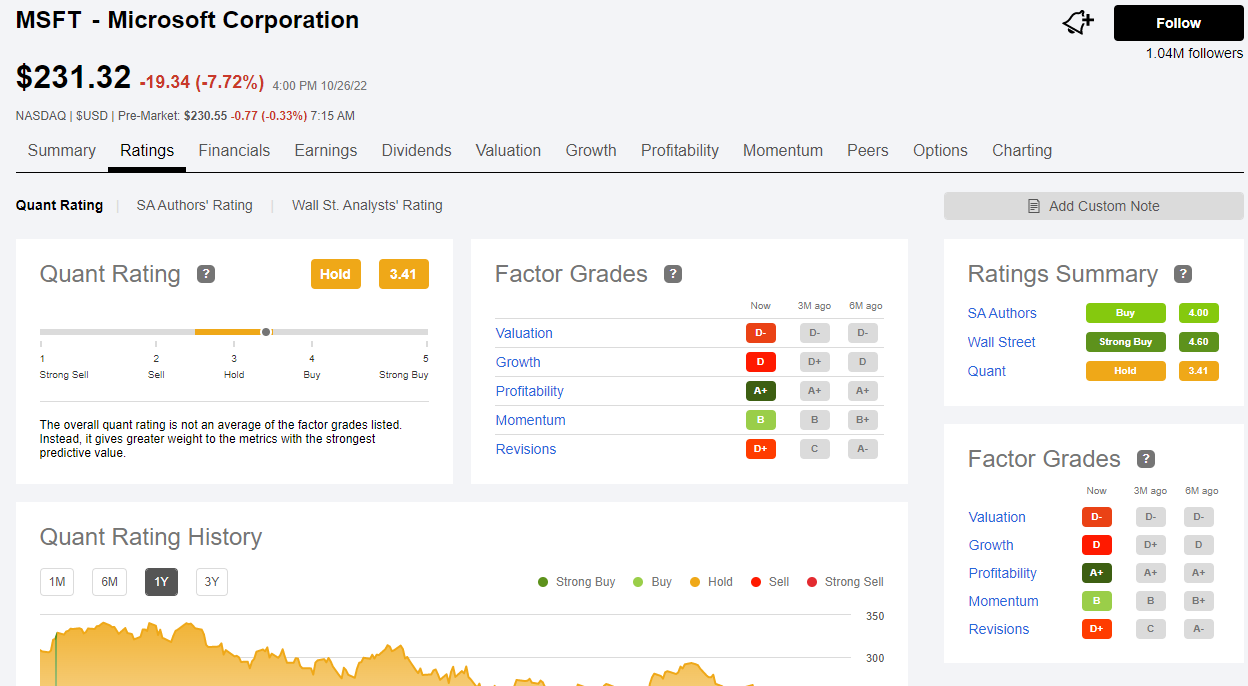Open Revisions link in center Factor Grades
This screenshot has height=686, width=1248.
pos(526,449)
